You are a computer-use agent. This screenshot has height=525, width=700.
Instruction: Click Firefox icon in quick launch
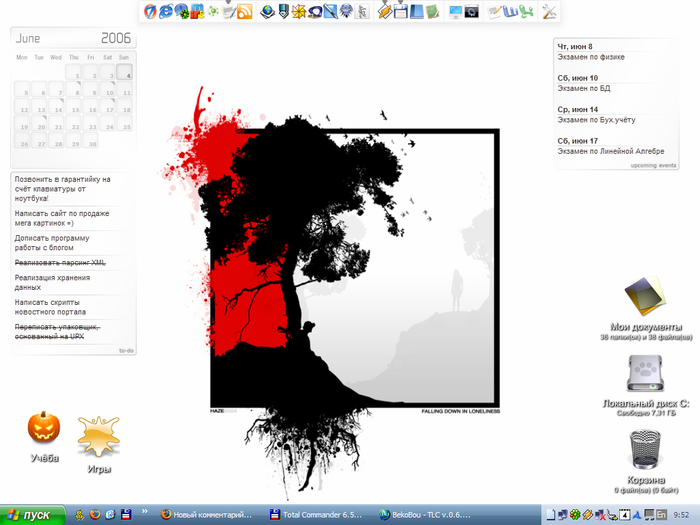[95, 514]
